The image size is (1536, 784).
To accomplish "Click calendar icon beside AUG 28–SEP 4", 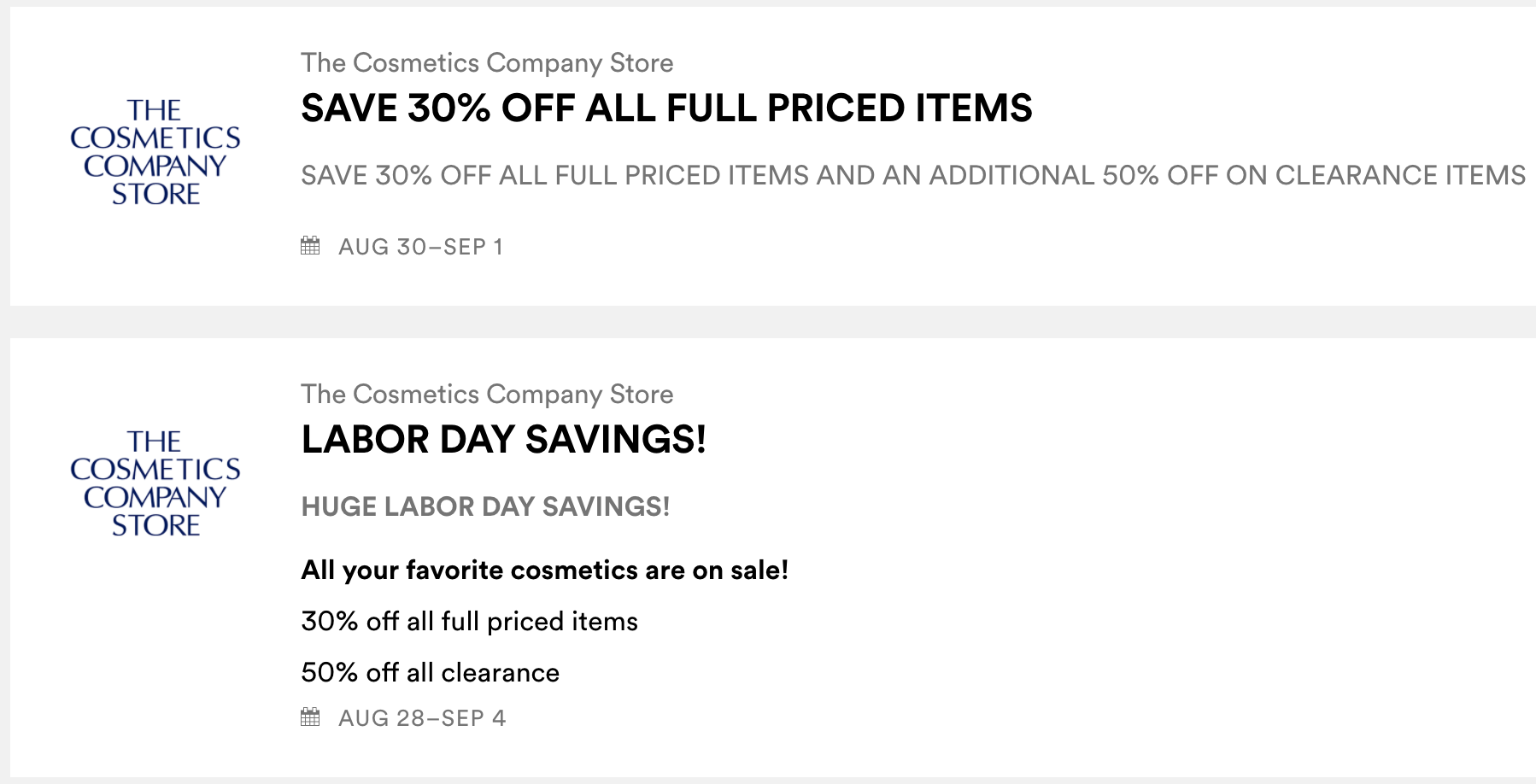I will point(310,717).
